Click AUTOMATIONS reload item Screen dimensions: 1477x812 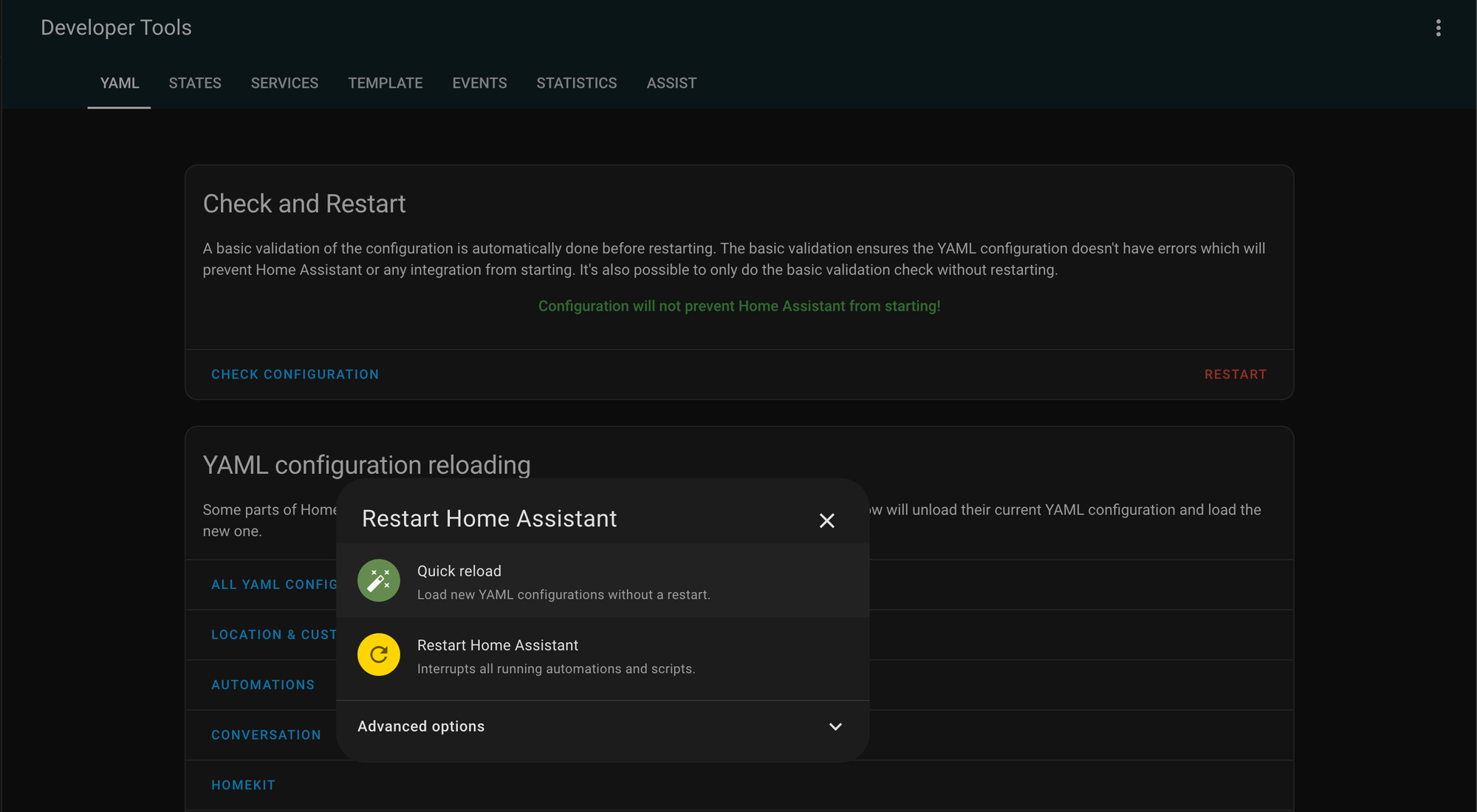(x=262, y=684)
